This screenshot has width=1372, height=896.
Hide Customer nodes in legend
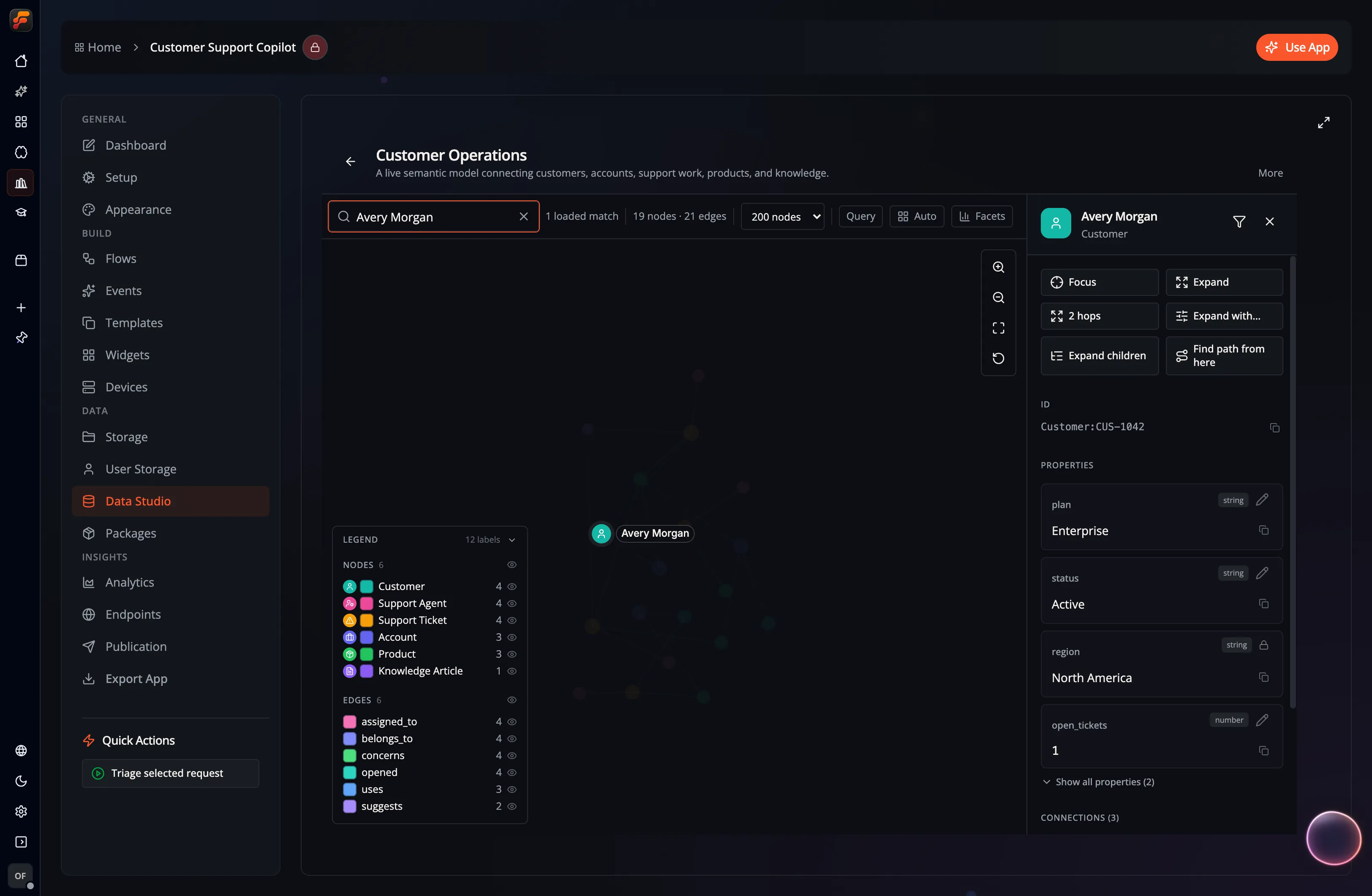511,586
